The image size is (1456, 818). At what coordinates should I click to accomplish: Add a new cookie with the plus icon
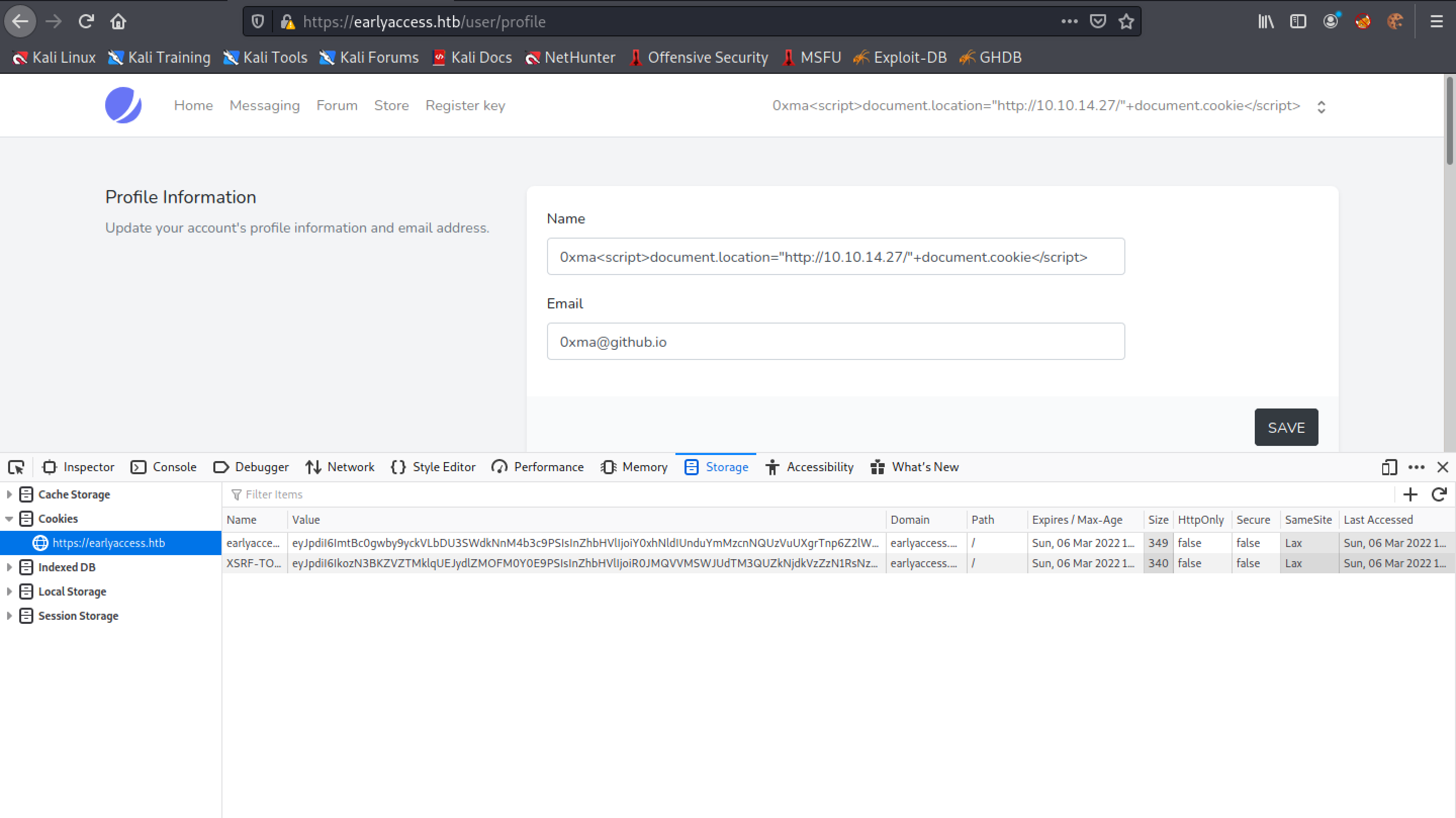pyautogui.click(x=1410, y=494)
